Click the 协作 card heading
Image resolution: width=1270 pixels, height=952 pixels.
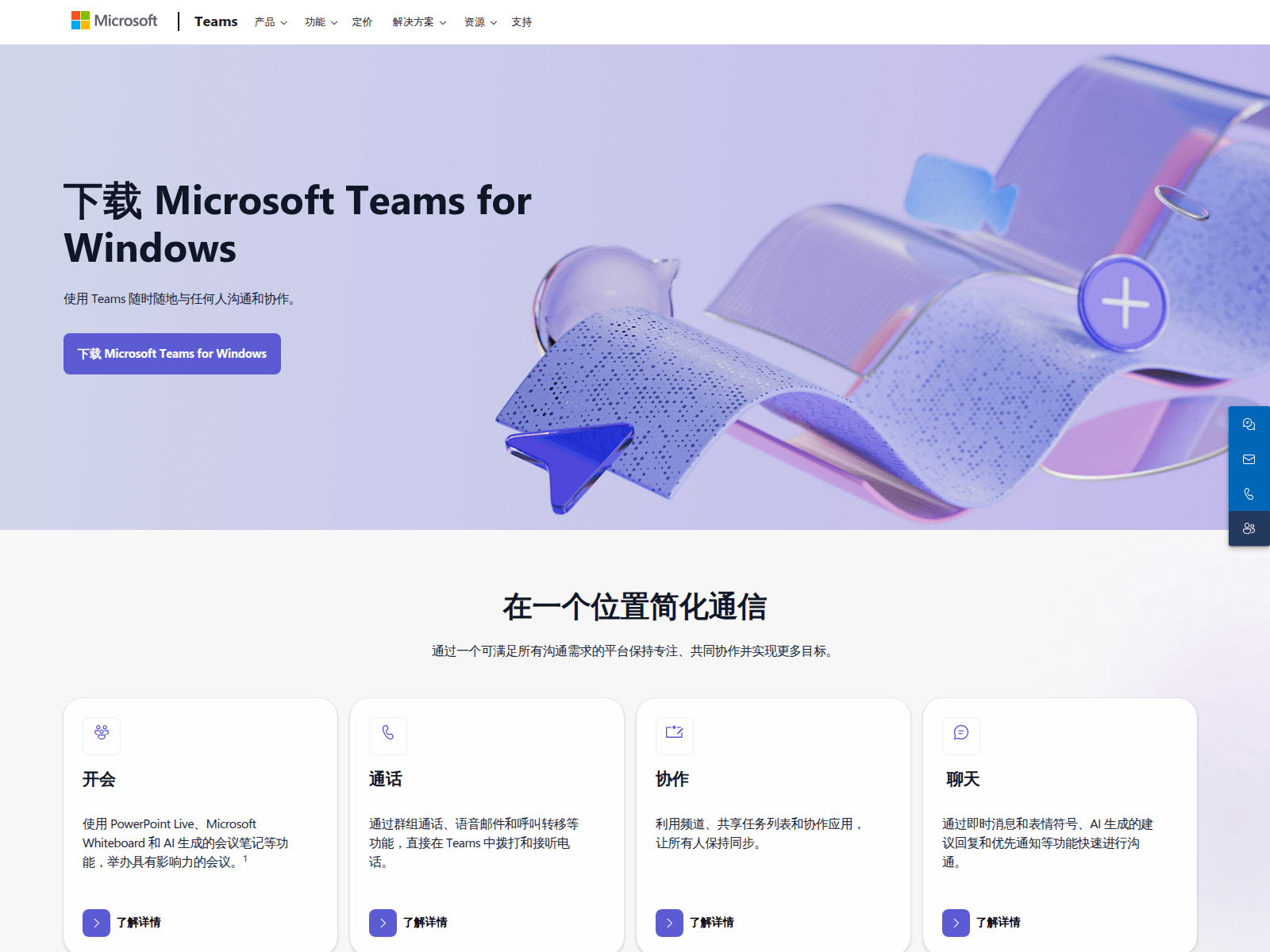(672, 779)
